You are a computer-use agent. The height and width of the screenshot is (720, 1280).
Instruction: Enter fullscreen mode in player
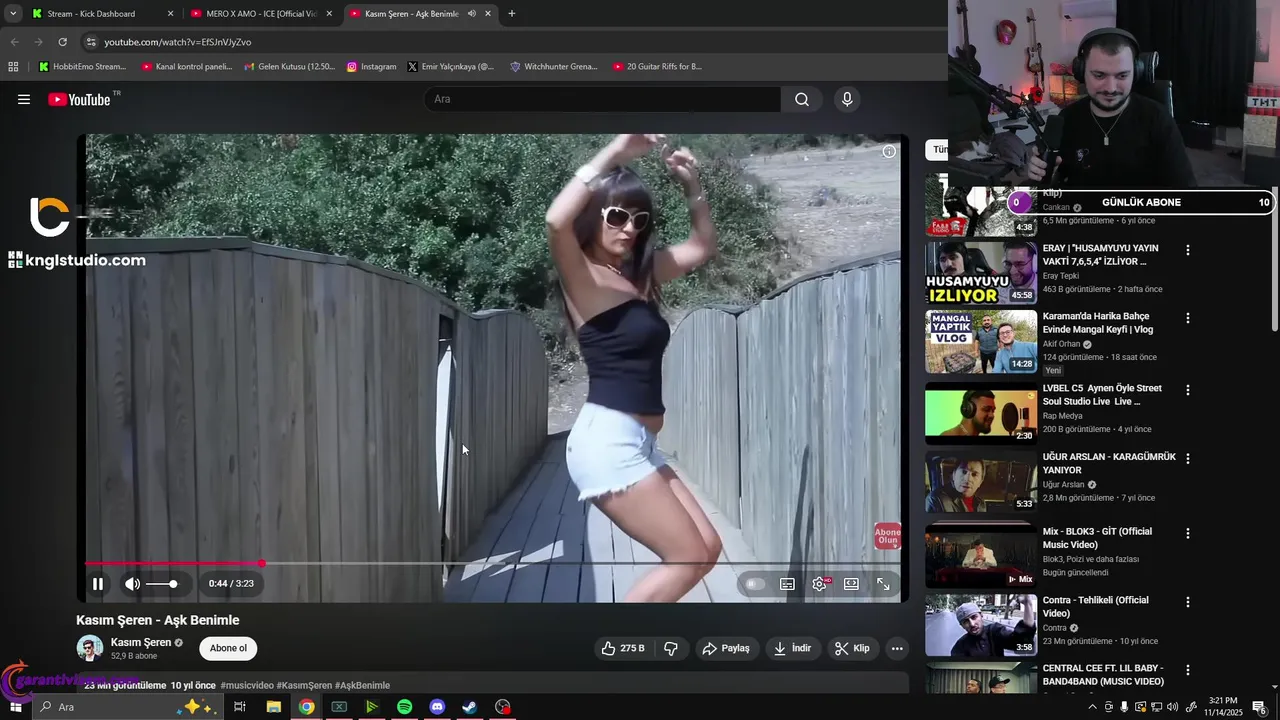coord(883,584)
